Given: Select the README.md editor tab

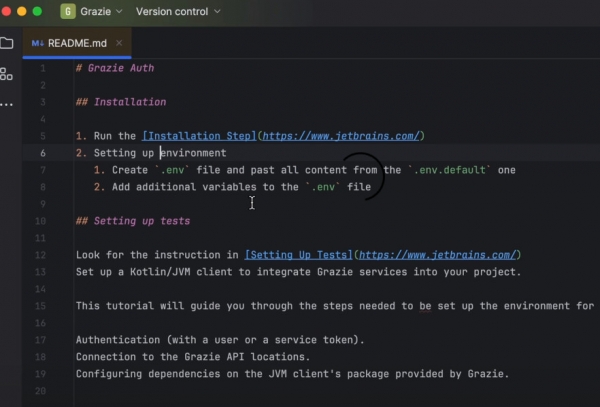Looking at the screenshot, I should pyautogui.click(x=77, y=43).
